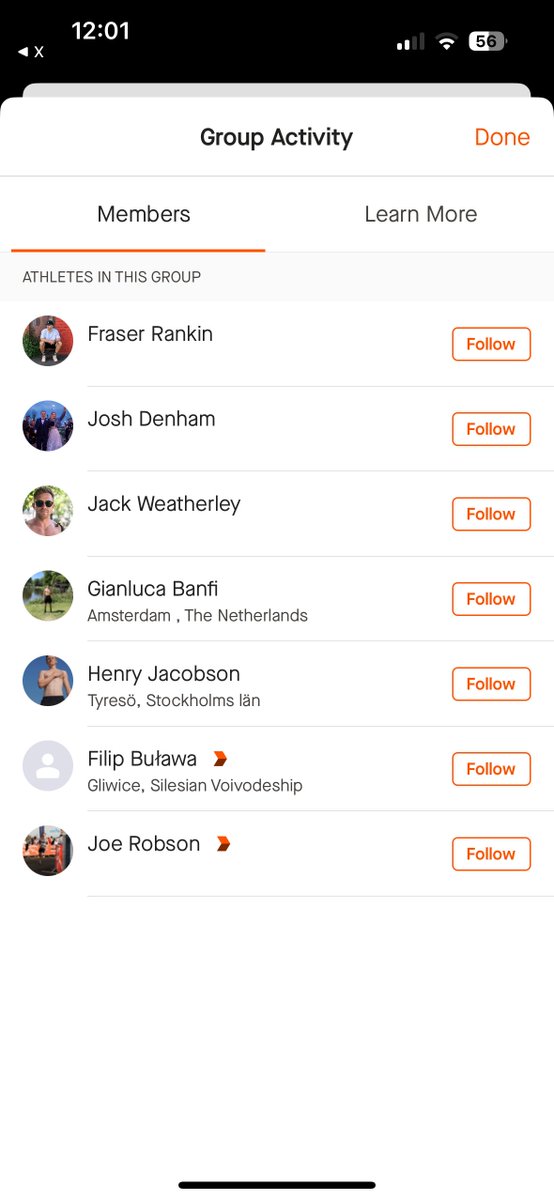
Task: Select the Members tab
Action: 143,214
